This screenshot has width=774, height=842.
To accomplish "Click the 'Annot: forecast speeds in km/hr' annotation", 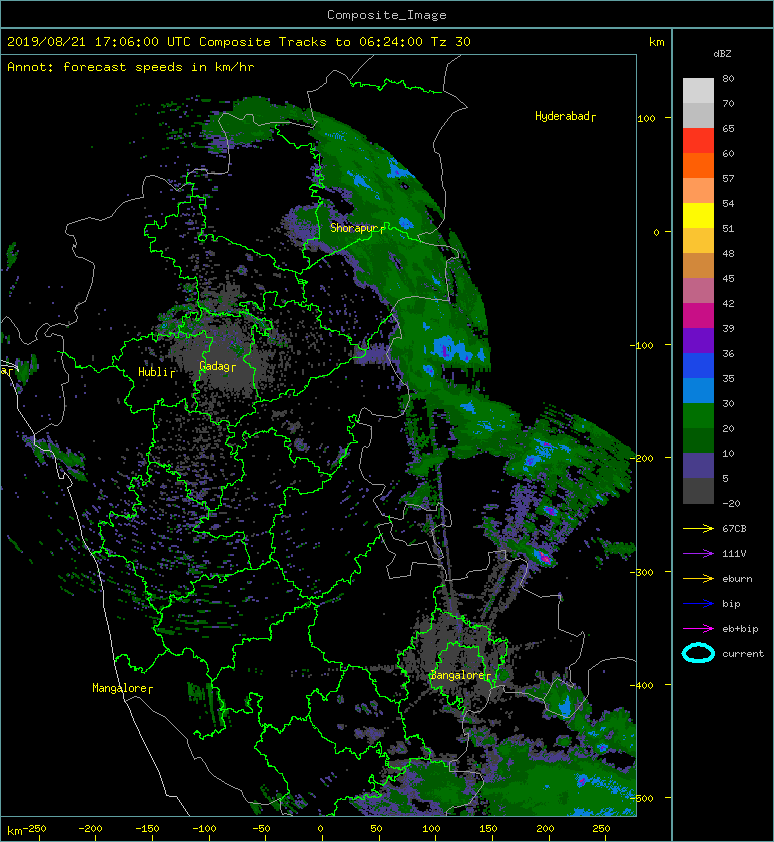I will pos(131,67).
